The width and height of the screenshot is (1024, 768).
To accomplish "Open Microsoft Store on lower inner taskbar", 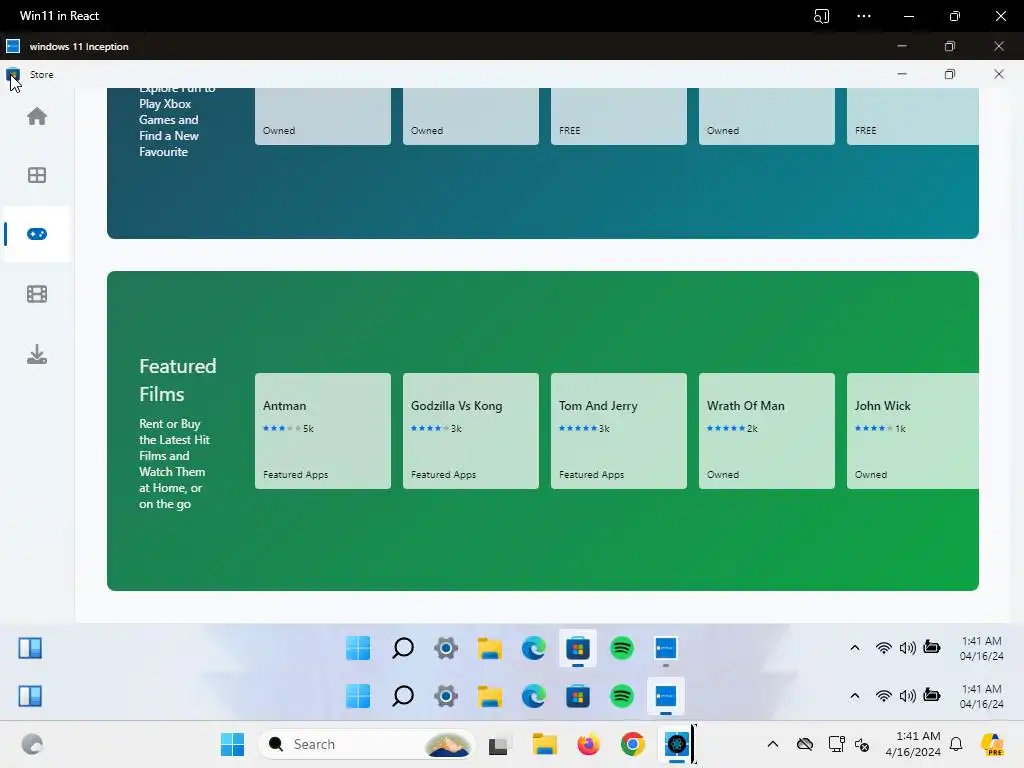I will 577,696.
